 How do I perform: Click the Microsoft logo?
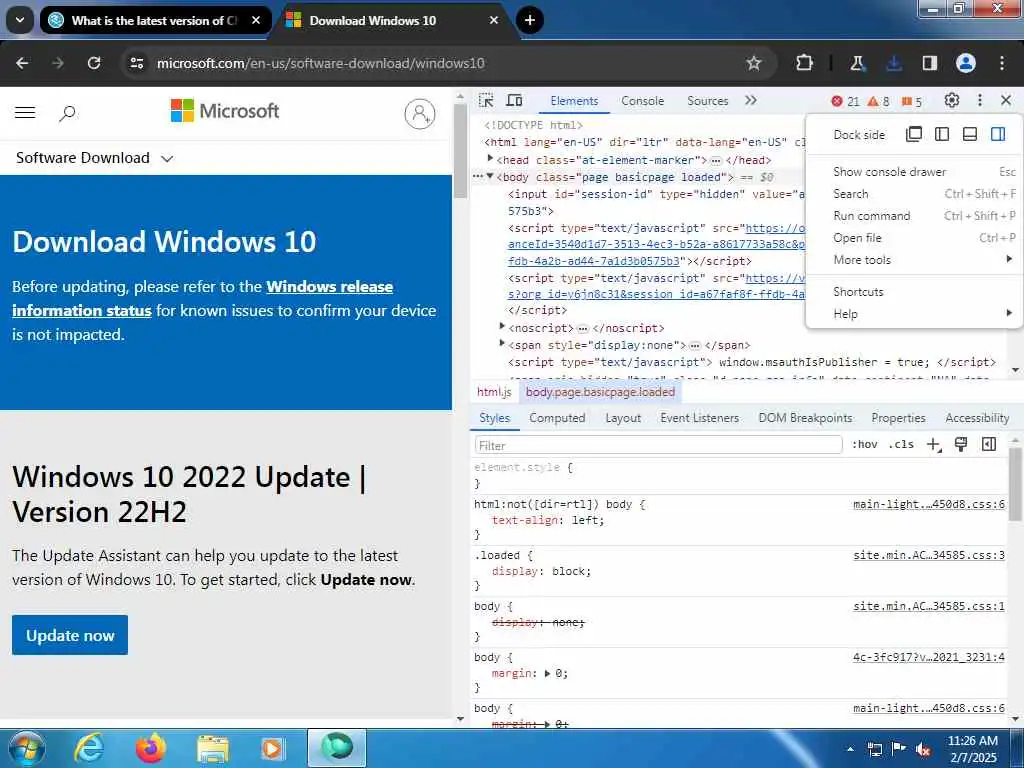pos(225,111)
